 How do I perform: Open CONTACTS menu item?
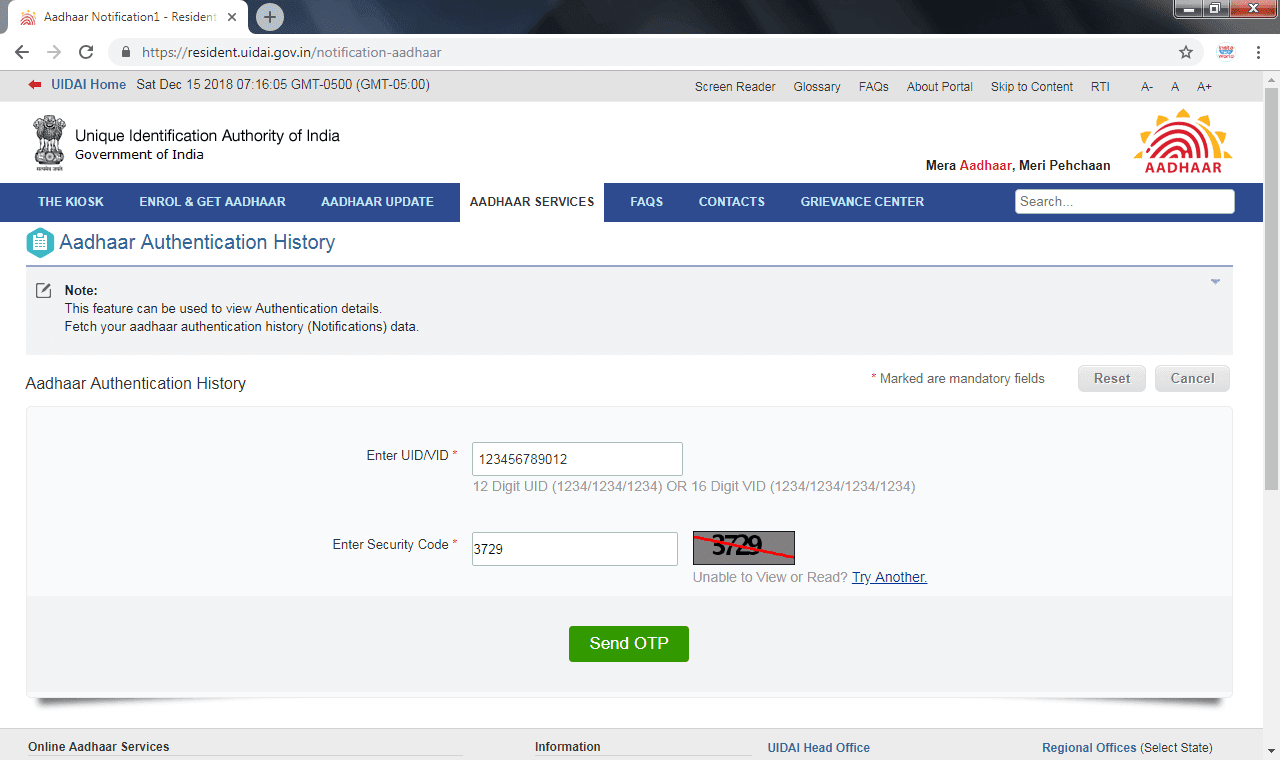732,202
